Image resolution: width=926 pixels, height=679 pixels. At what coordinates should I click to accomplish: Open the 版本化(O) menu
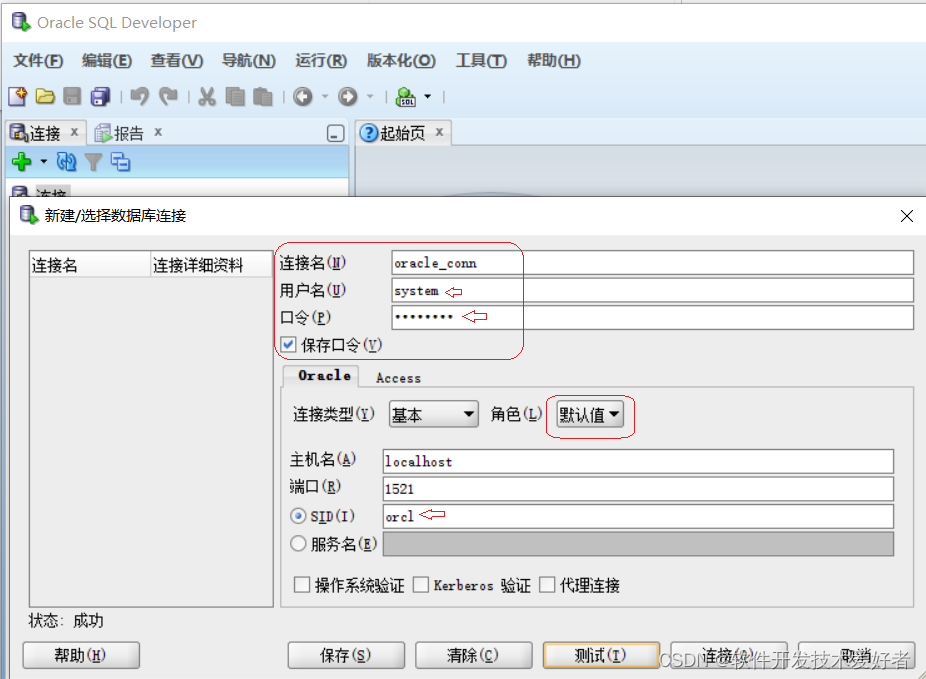click(x=401, y=60)
